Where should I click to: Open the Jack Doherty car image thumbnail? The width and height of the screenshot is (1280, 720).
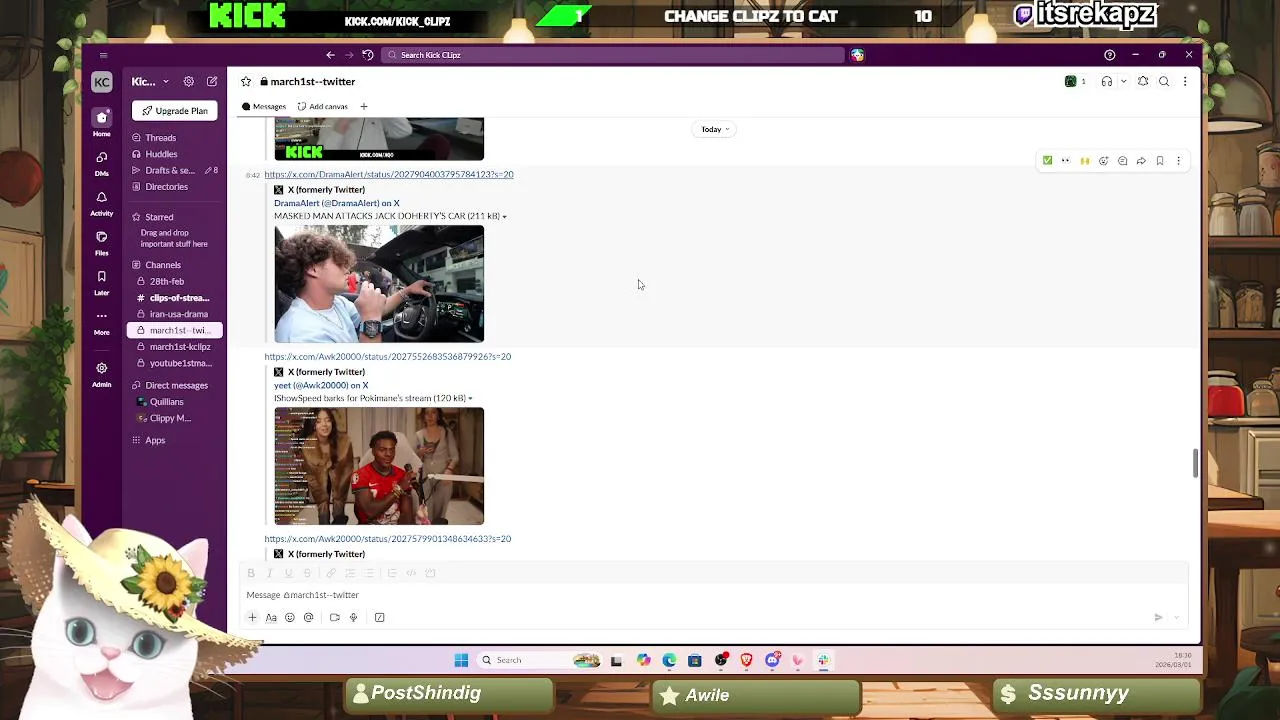pyautogui.click(x=379, y=284)
